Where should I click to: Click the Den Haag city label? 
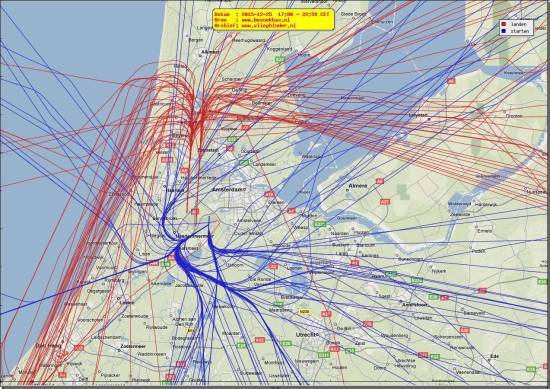click(48, 346)
